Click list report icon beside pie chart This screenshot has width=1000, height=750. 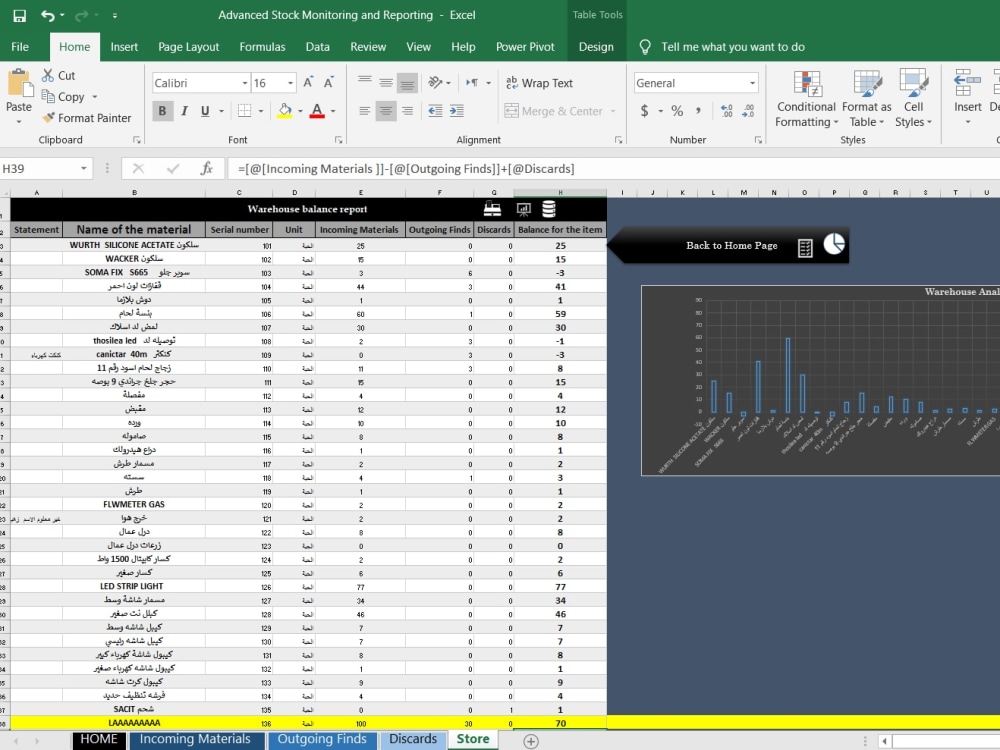coord(805,248)
